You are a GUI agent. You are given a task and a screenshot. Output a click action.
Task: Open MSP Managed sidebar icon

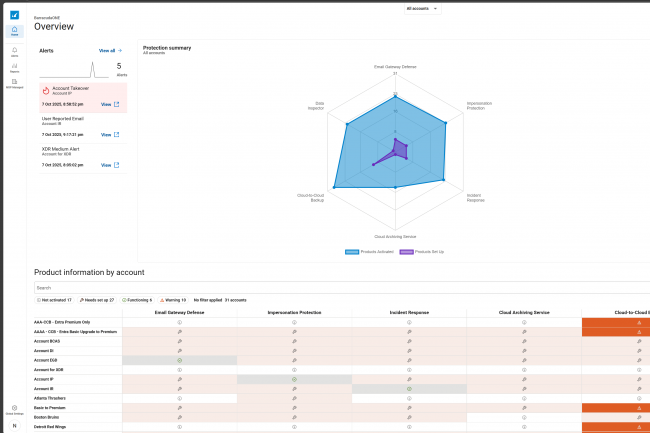point(14,83)
